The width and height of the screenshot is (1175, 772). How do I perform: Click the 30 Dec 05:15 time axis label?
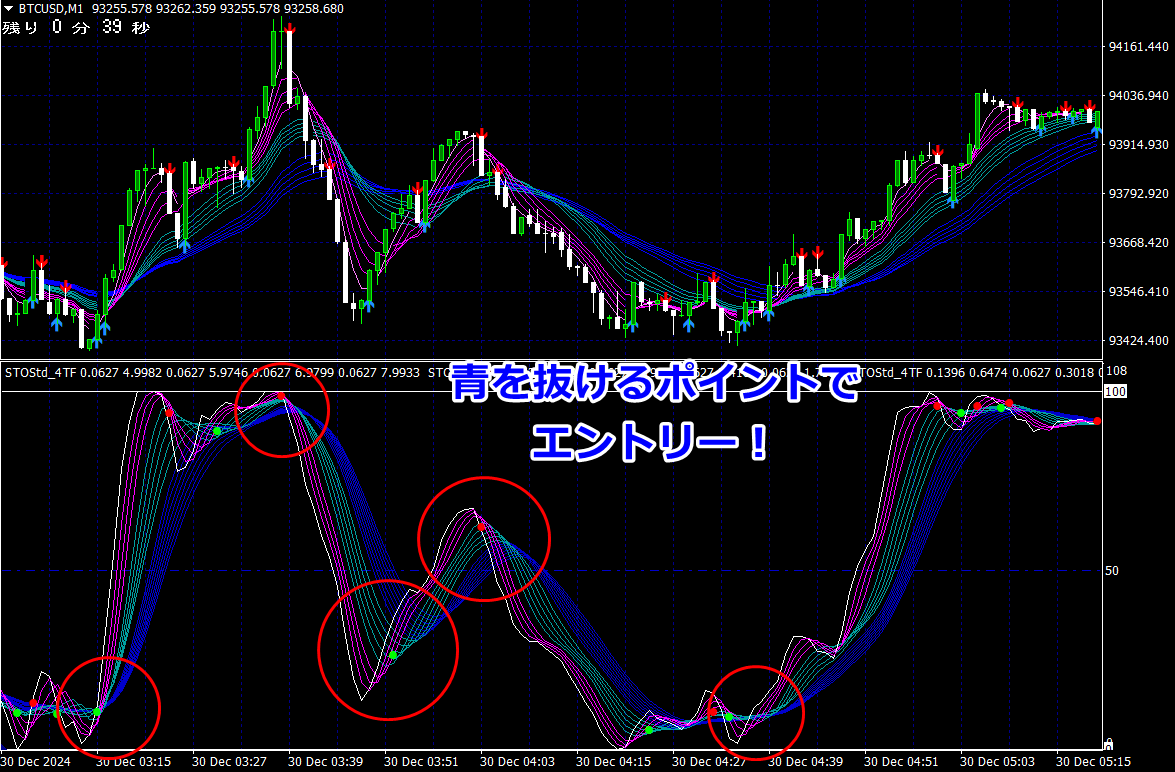click(x=1093, y=762)
